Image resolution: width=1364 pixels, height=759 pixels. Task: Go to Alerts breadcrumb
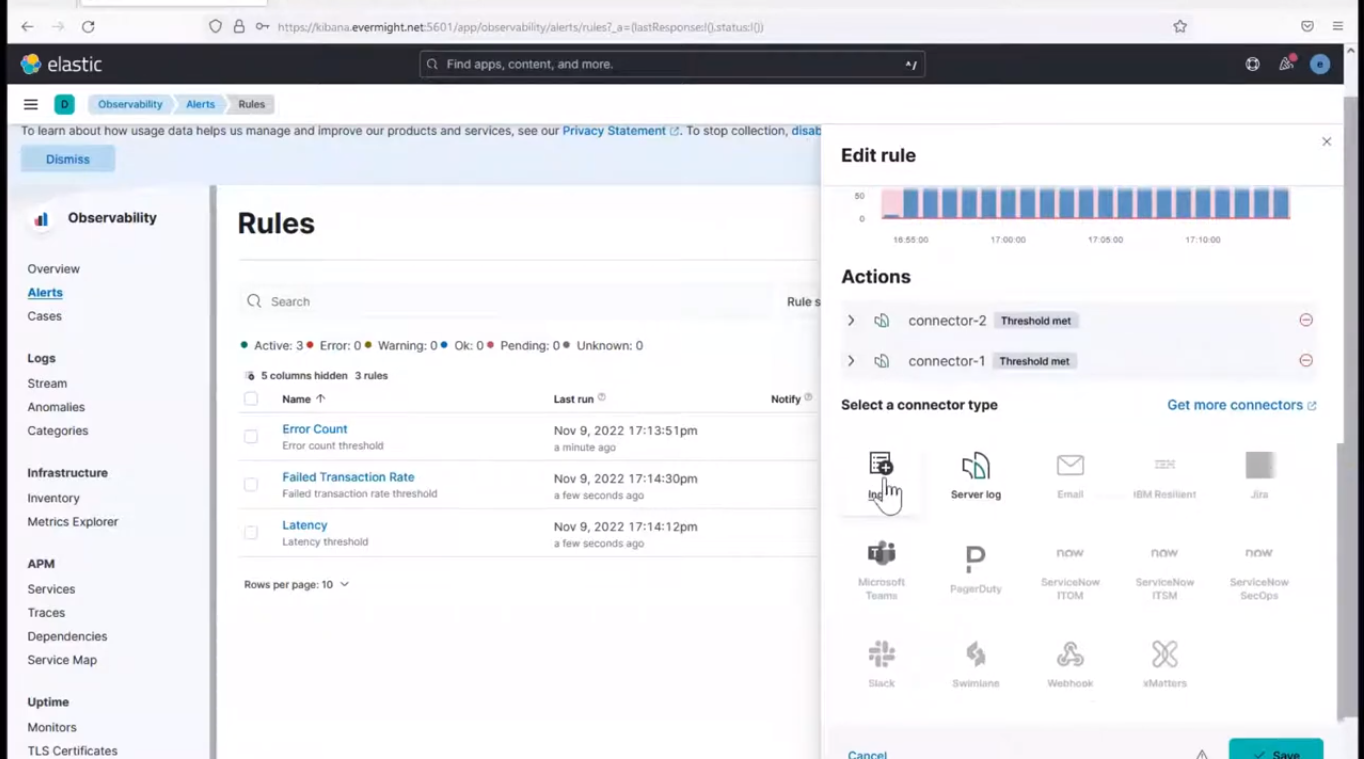pos(200,104)
